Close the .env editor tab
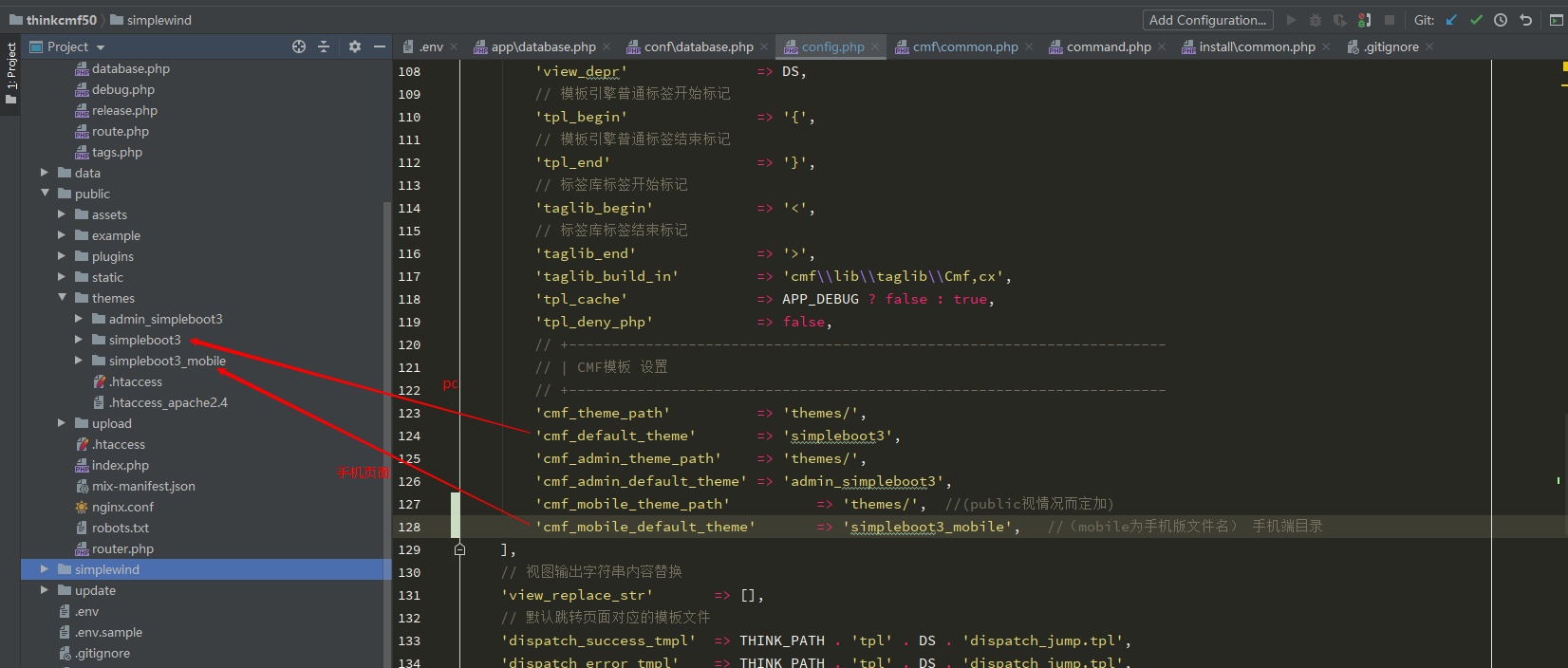 (x=455, y=46)
